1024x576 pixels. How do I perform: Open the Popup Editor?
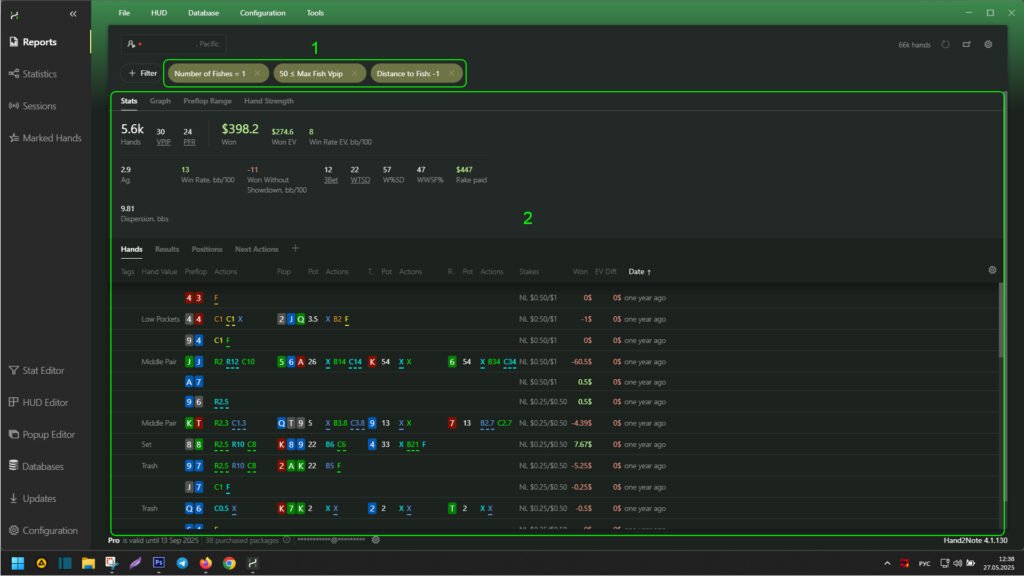[48, 435]
